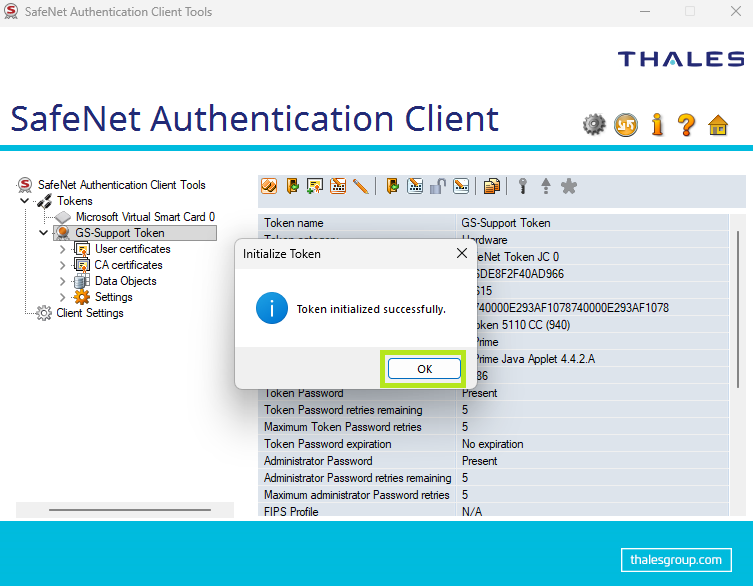Image resolution: width=753 pixels, height=586 pixels.
Task: Click Change Token Password icon with orange border
Action: click(x=338, y=186)
